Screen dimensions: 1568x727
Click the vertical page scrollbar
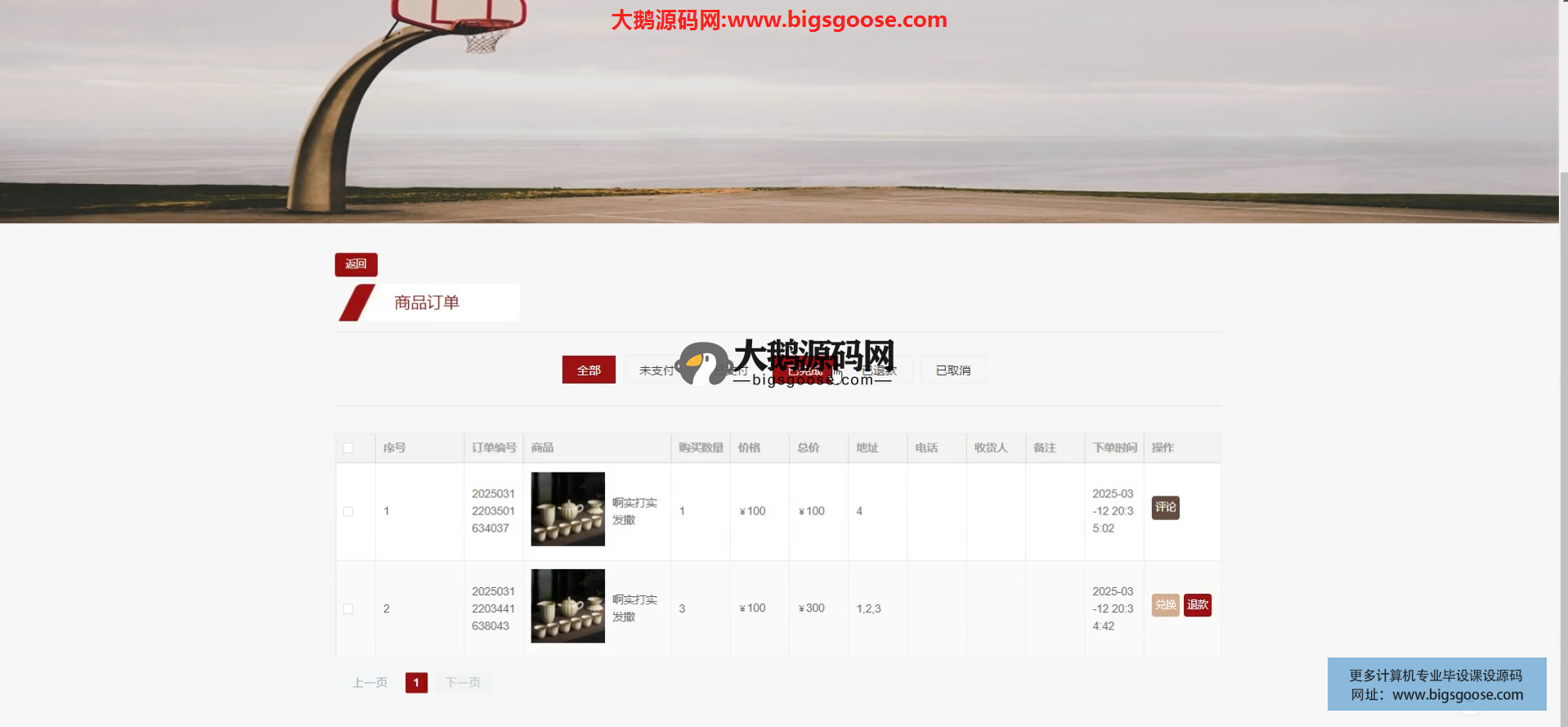(1563, 409)
